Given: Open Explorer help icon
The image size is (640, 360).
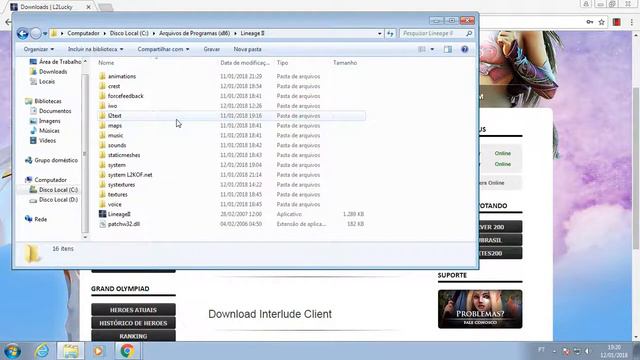Looking at the screenshot, I should pos(464,49).
